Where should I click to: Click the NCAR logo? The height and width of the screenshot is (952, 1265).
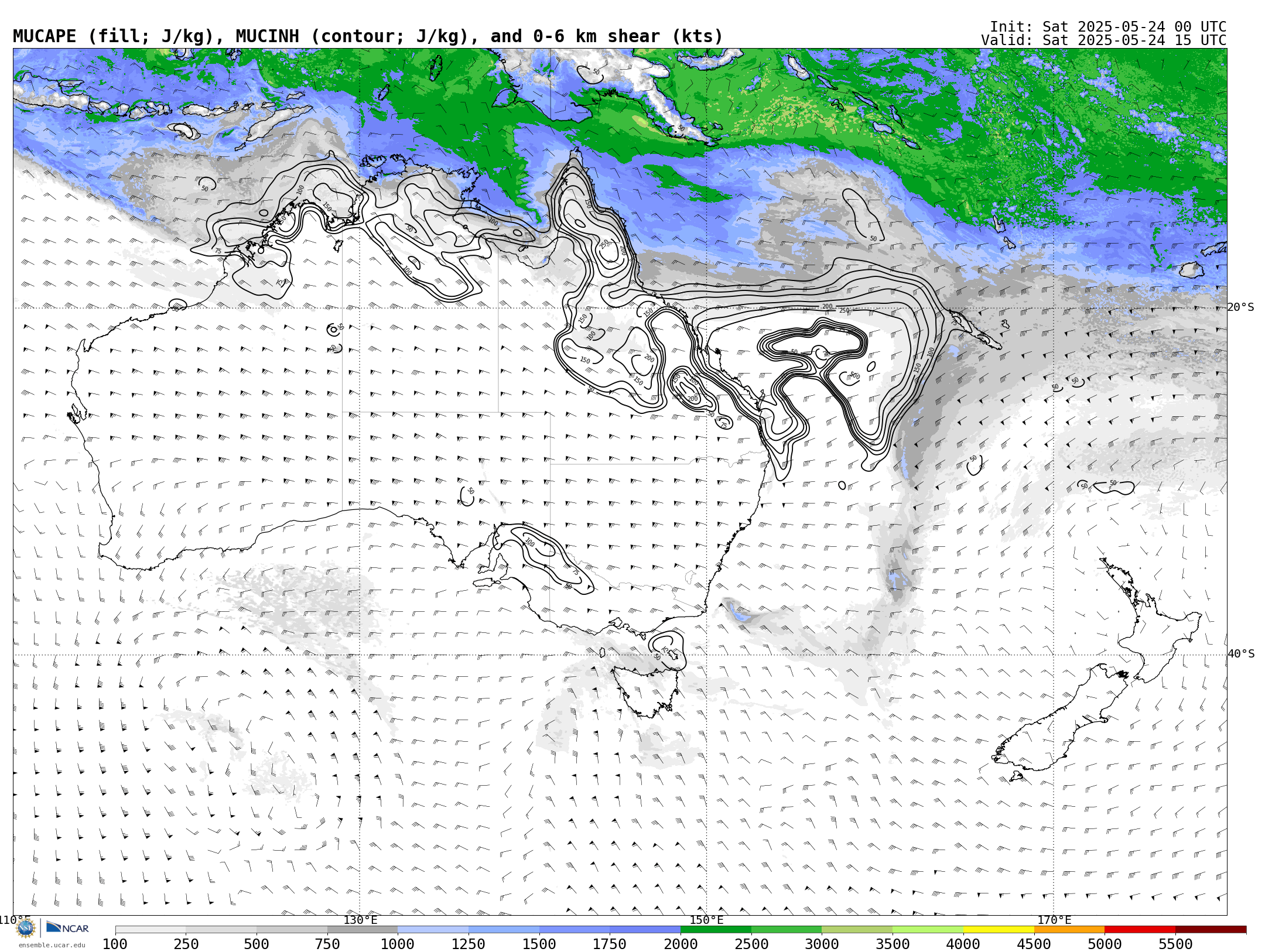point(67,927)
